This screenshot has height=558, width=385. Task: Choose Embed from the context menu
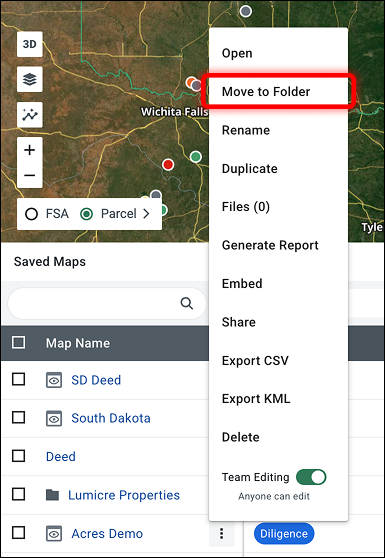(278, 284)
